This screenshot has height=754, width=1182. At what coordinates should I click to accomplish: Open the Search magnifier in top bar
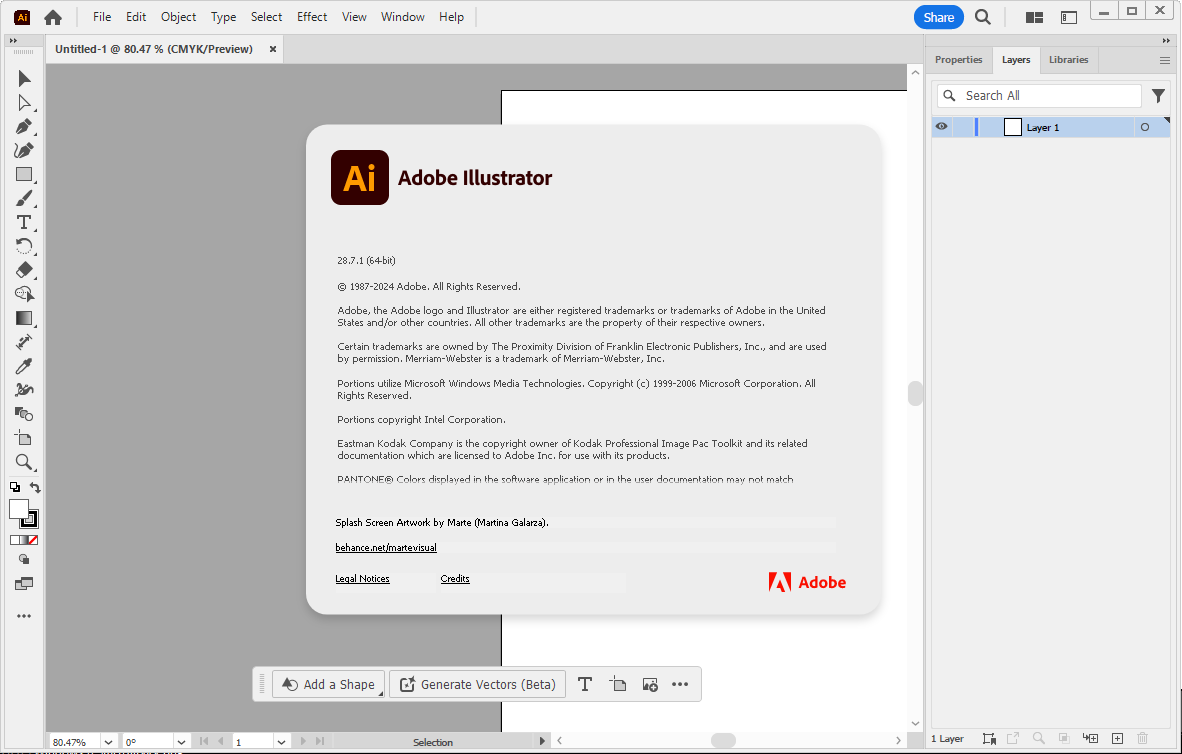pyautogui.click(x=982, y=17)
